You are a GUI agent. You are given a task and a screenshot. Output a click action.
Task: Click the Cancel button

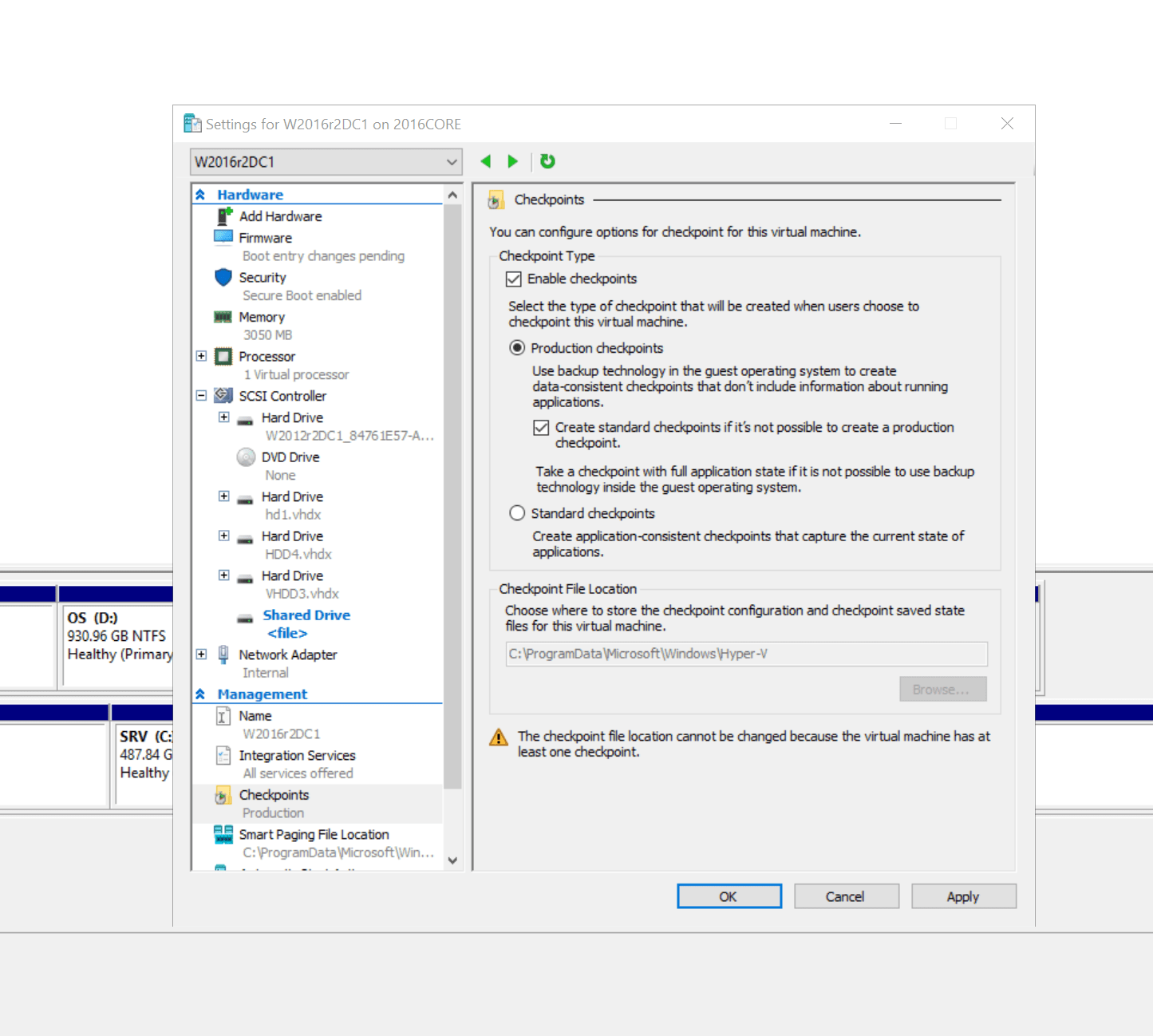tap(846, 896)
